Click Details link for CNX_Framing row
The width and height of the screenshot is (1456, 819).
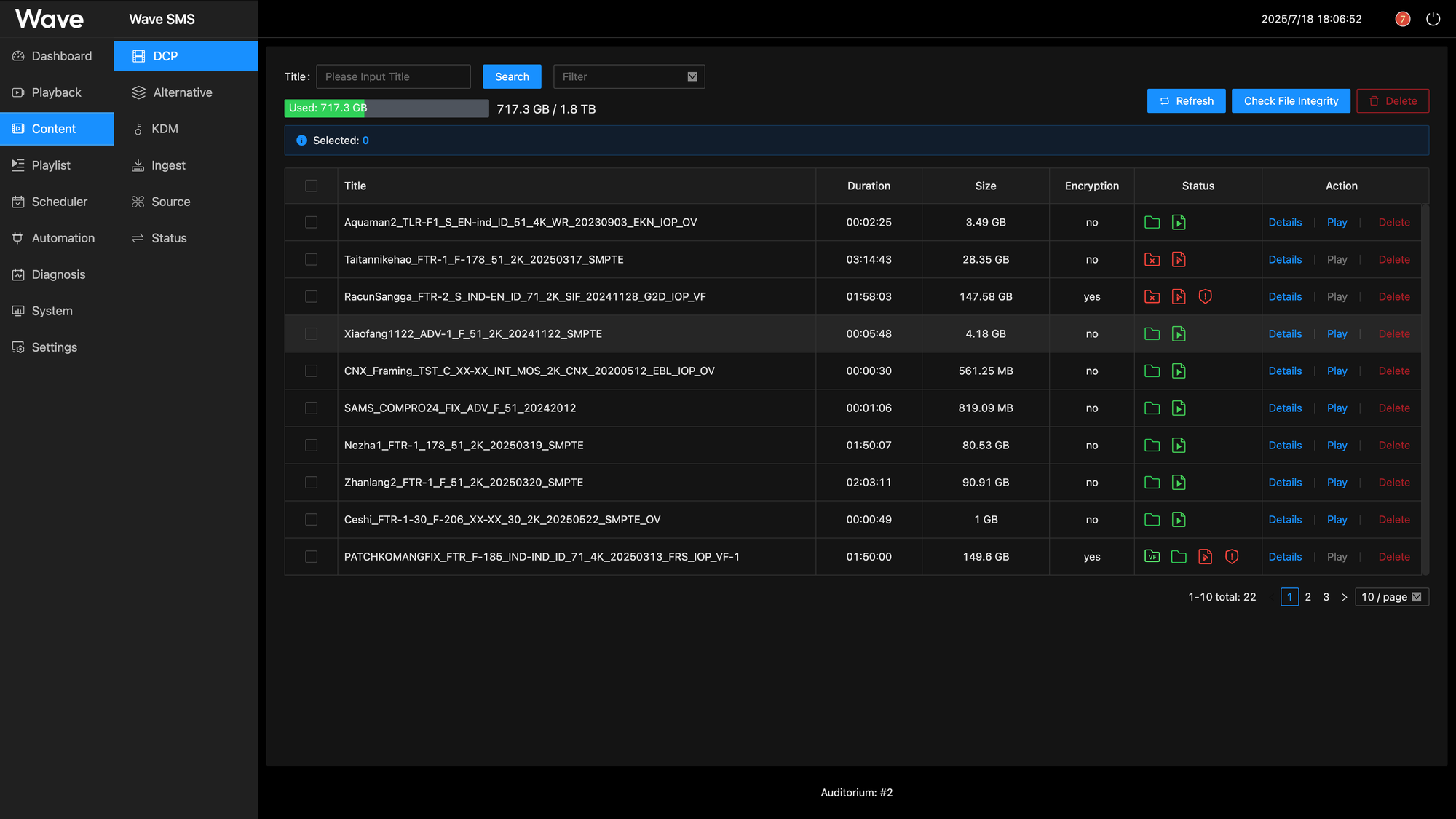coord(1285,371)
